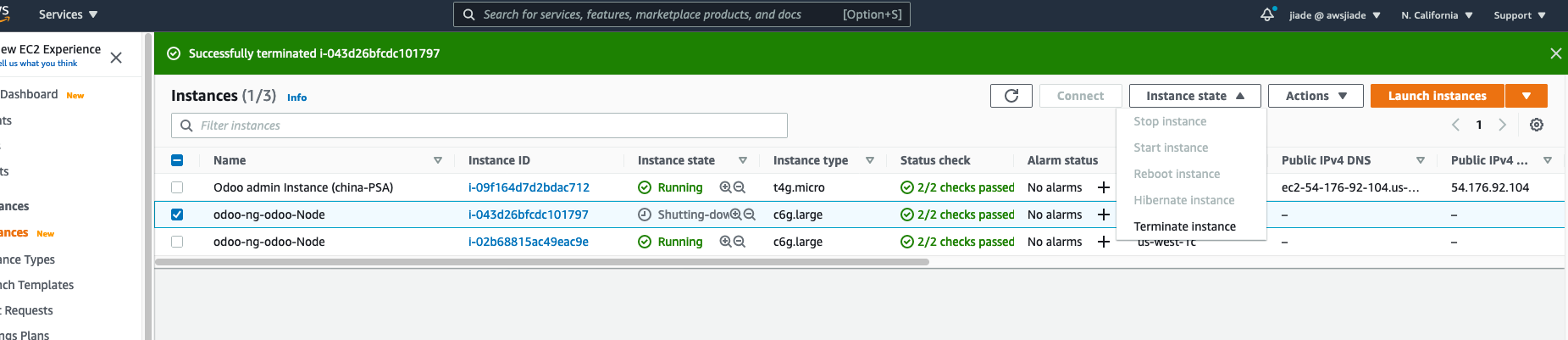Open the notifications bell icon
Viewport: 1568px width, 340px height.
(1267, 14)
